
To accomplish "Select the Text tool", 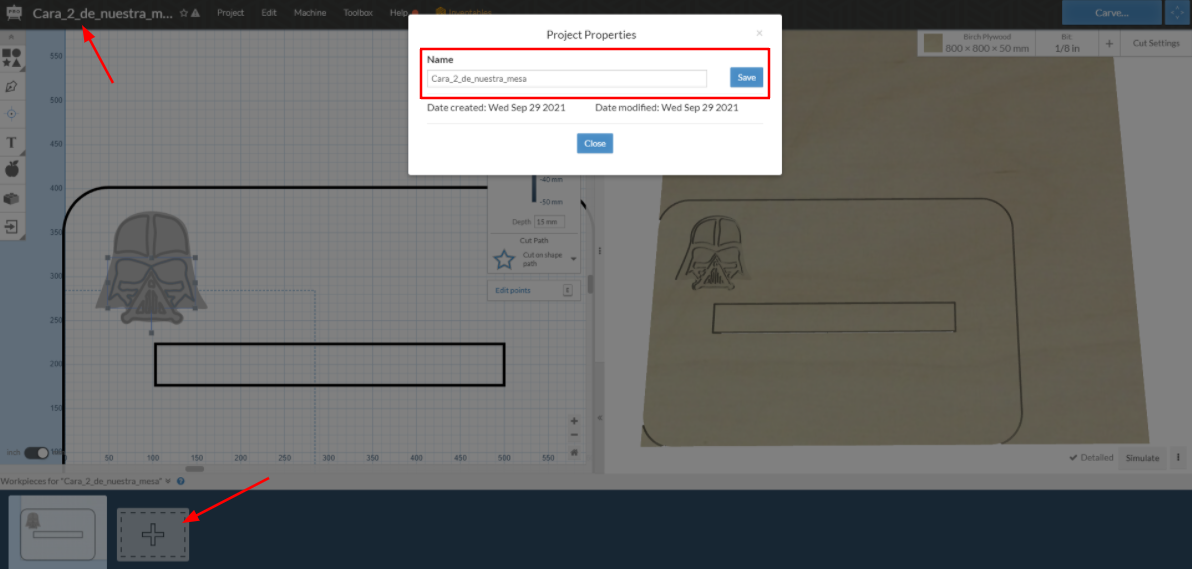I will pos(11,142).
